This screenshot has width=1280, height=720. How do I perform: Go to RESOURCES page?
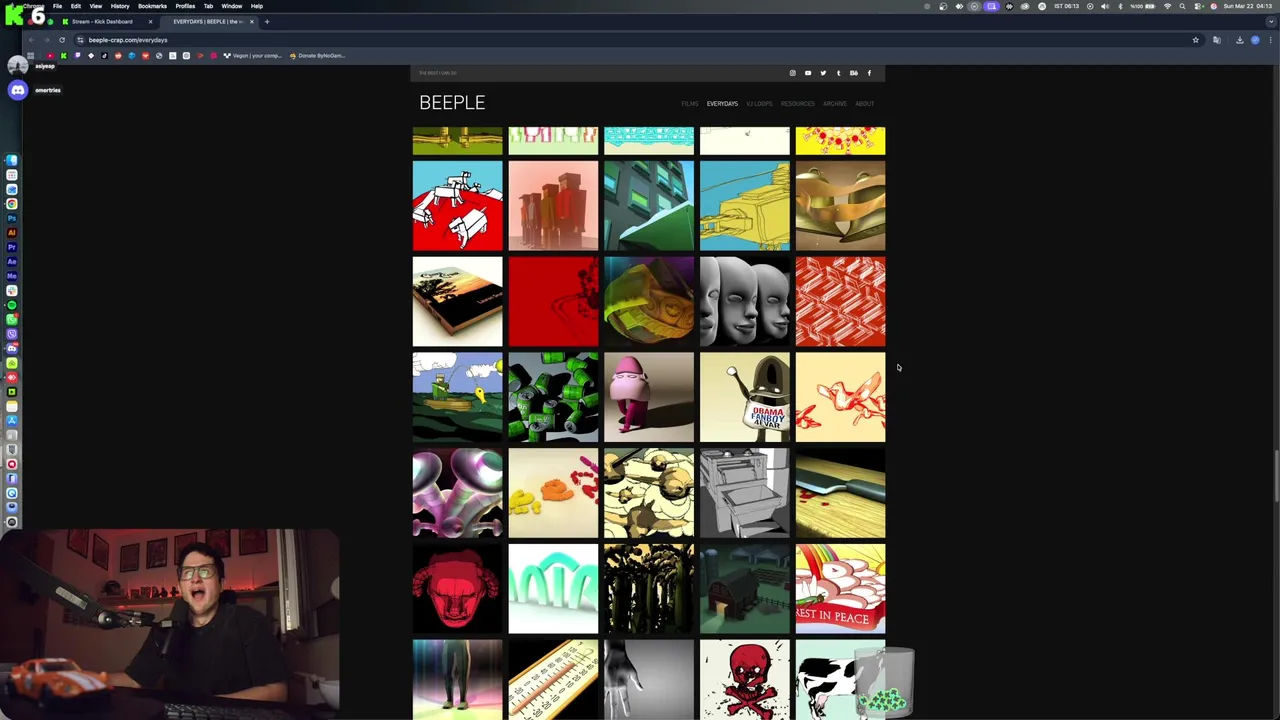tap(798, 104)
